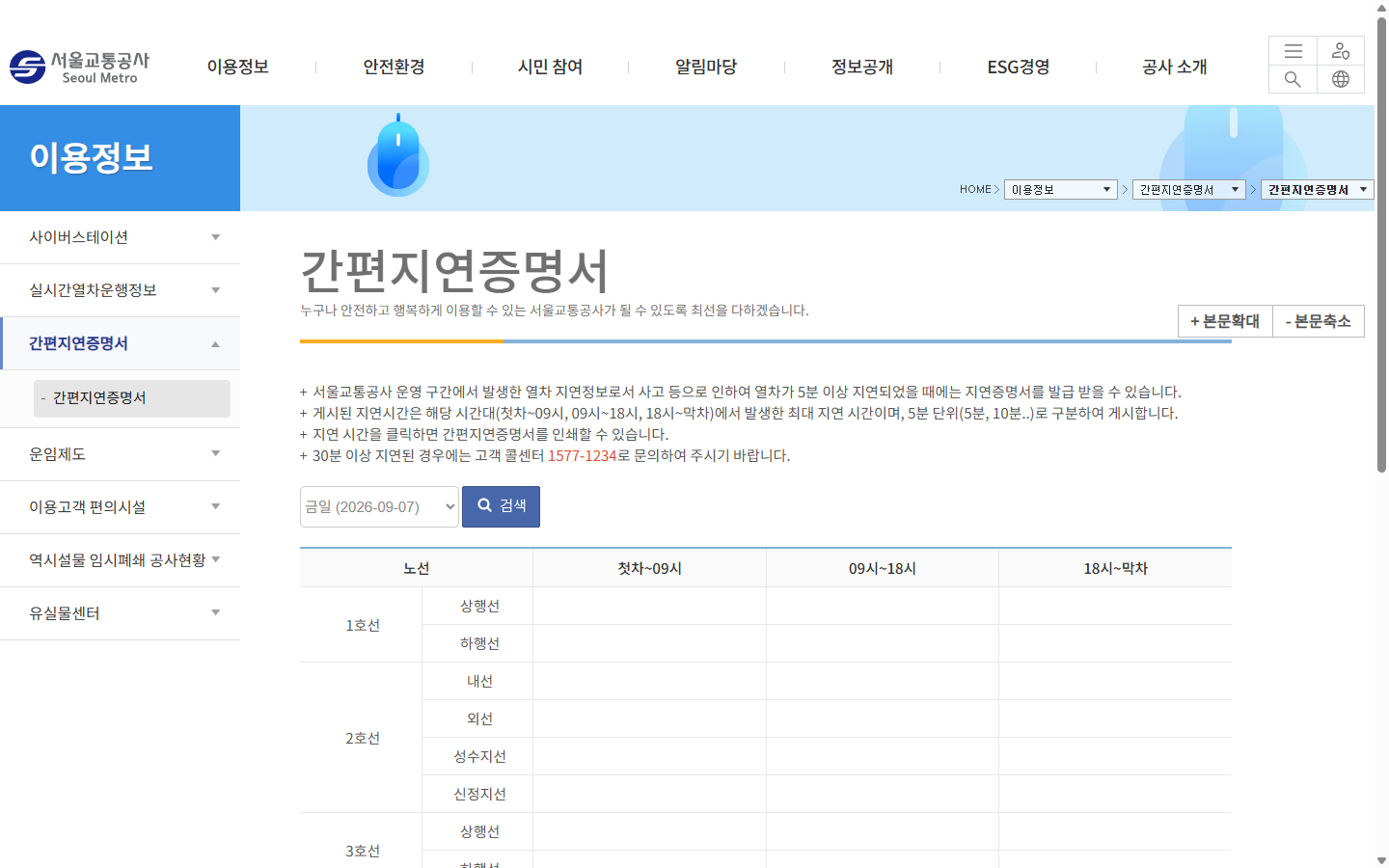
Task: Open 공사 소개 top menu
Action: coord(1175,67)
